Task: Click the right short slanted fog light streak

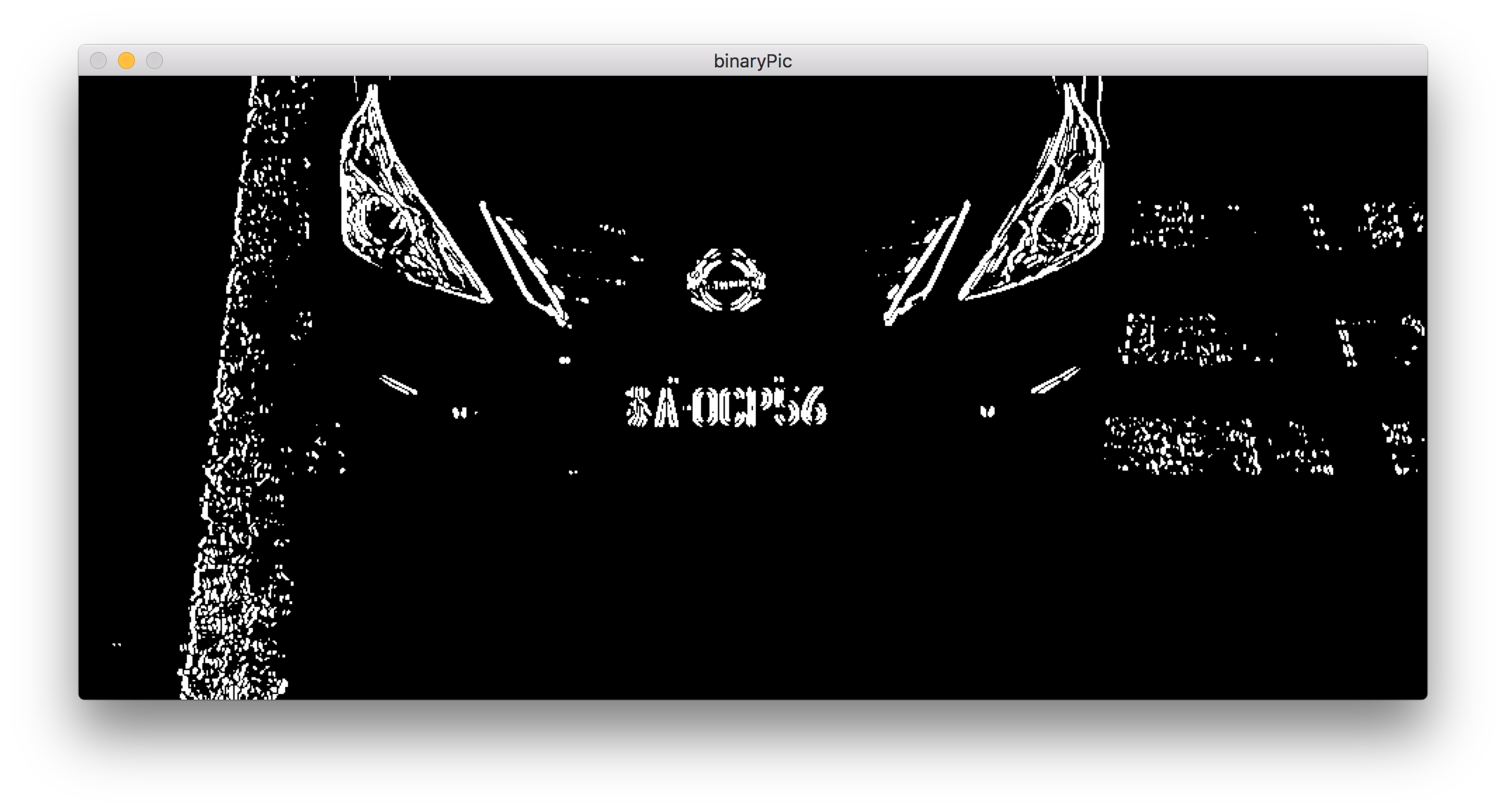Action: pos(1055,380)
